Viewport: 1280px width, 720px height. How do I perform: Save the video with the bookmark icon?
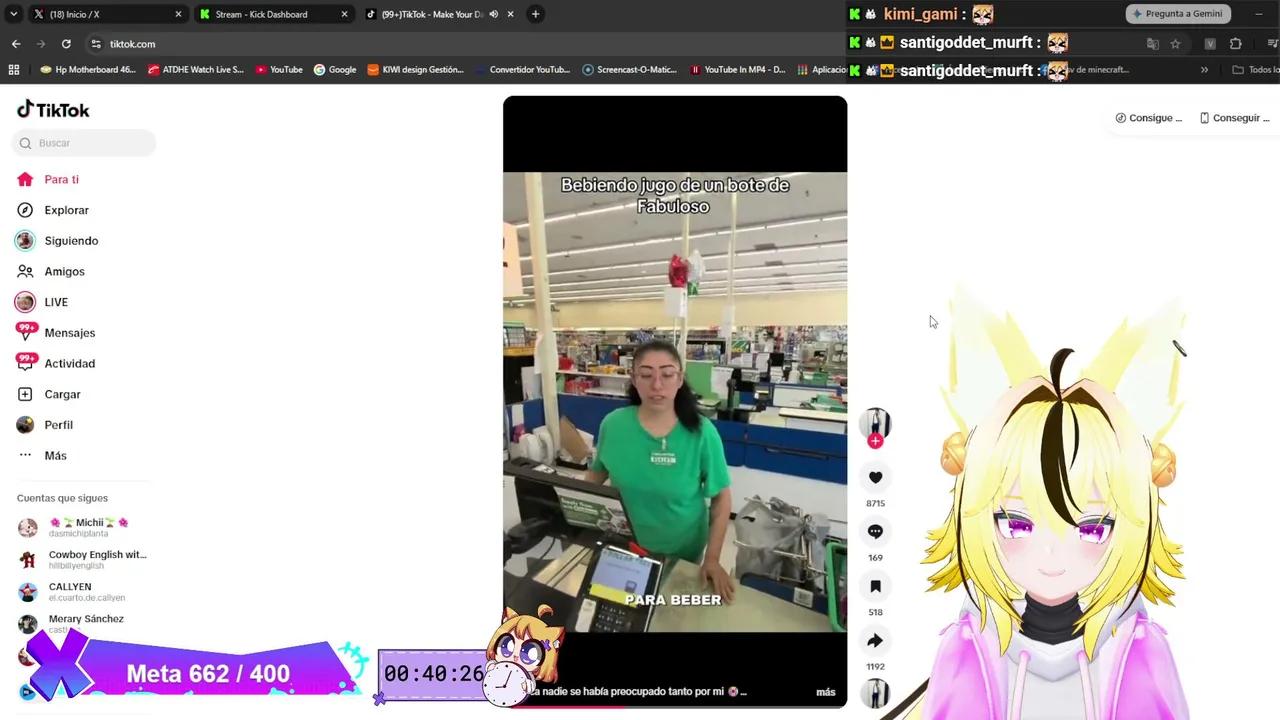click(875, 586)
